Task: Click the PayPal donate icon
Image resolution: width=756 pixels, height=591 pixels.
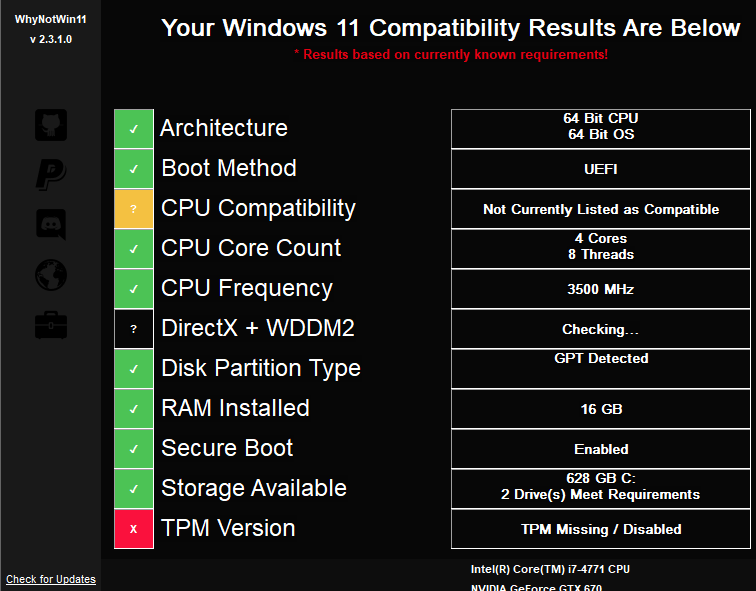Action: point(51,175)
